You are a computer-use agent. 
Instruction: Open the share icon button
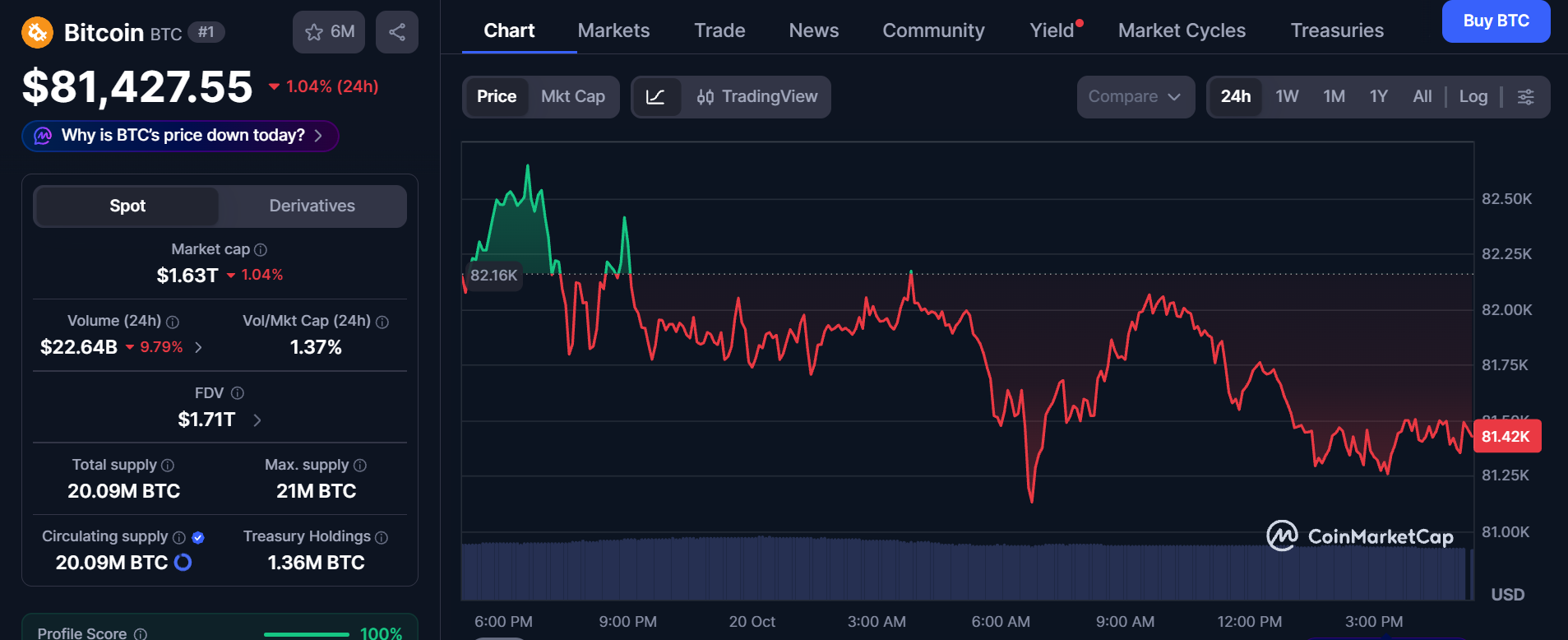397,32
